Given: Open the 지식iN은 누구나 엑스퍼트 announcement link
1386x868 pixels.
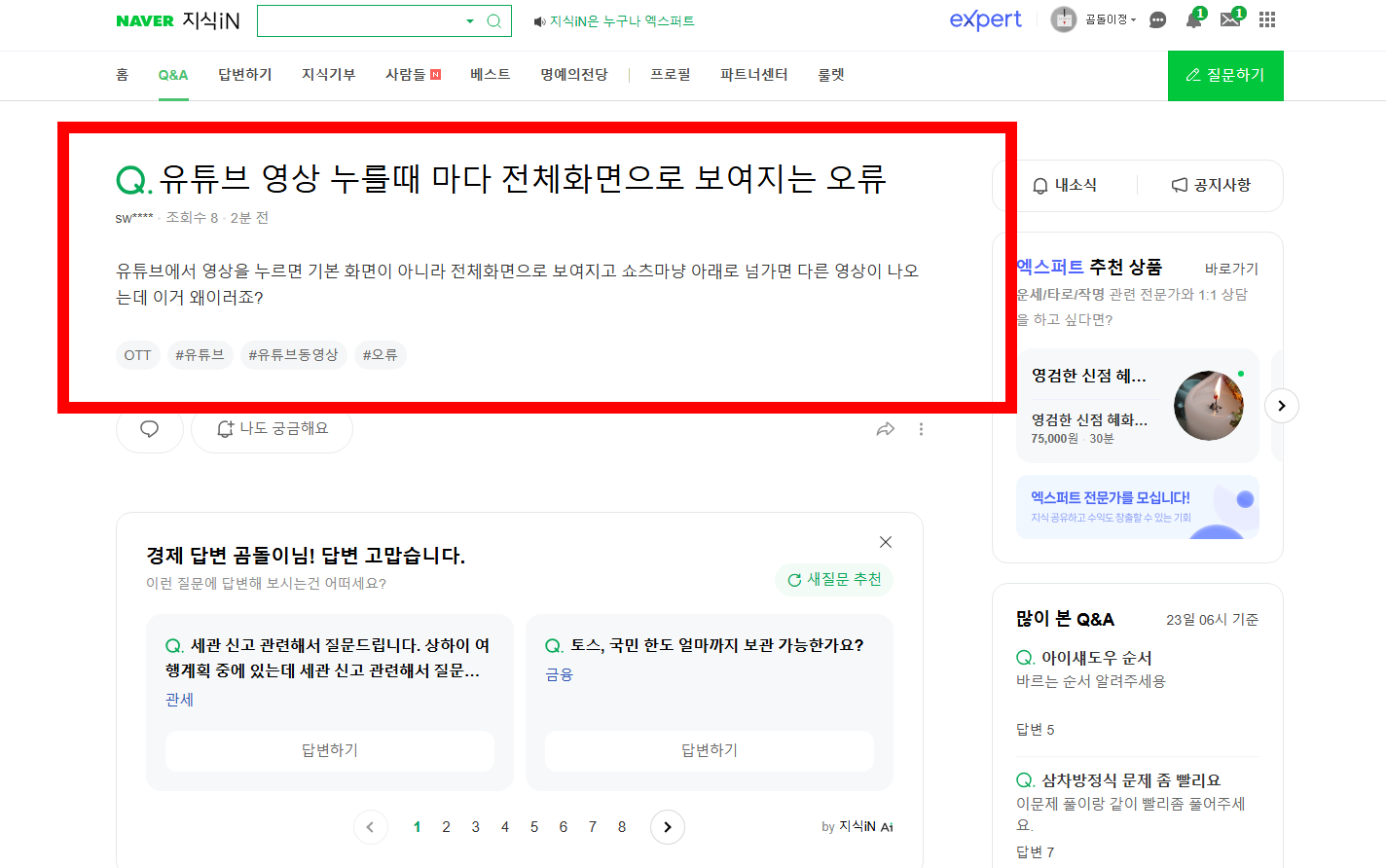Looking at the screenshot, I should (x=614, y=21).
